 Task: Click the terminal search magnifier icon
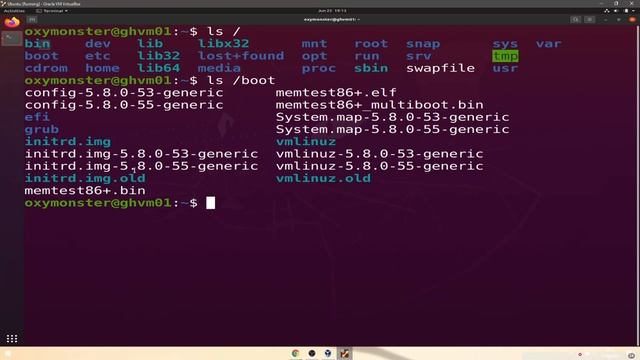pyautogui.click(x=575, y=19)
